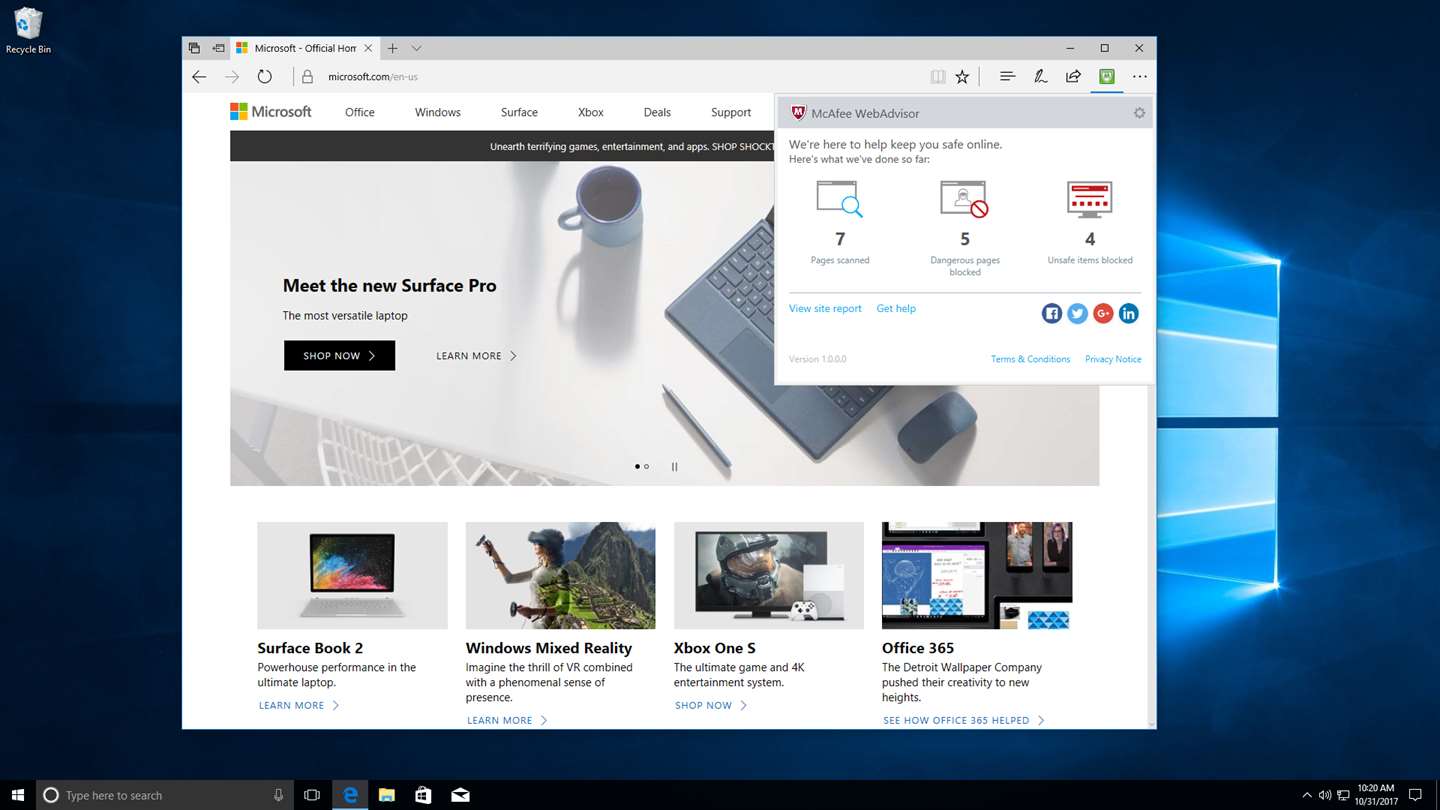Viewport: 1440px width, 810px height.
Task: Click SHOP NOW button for Surface Pro
Action: tap(339, 356)
